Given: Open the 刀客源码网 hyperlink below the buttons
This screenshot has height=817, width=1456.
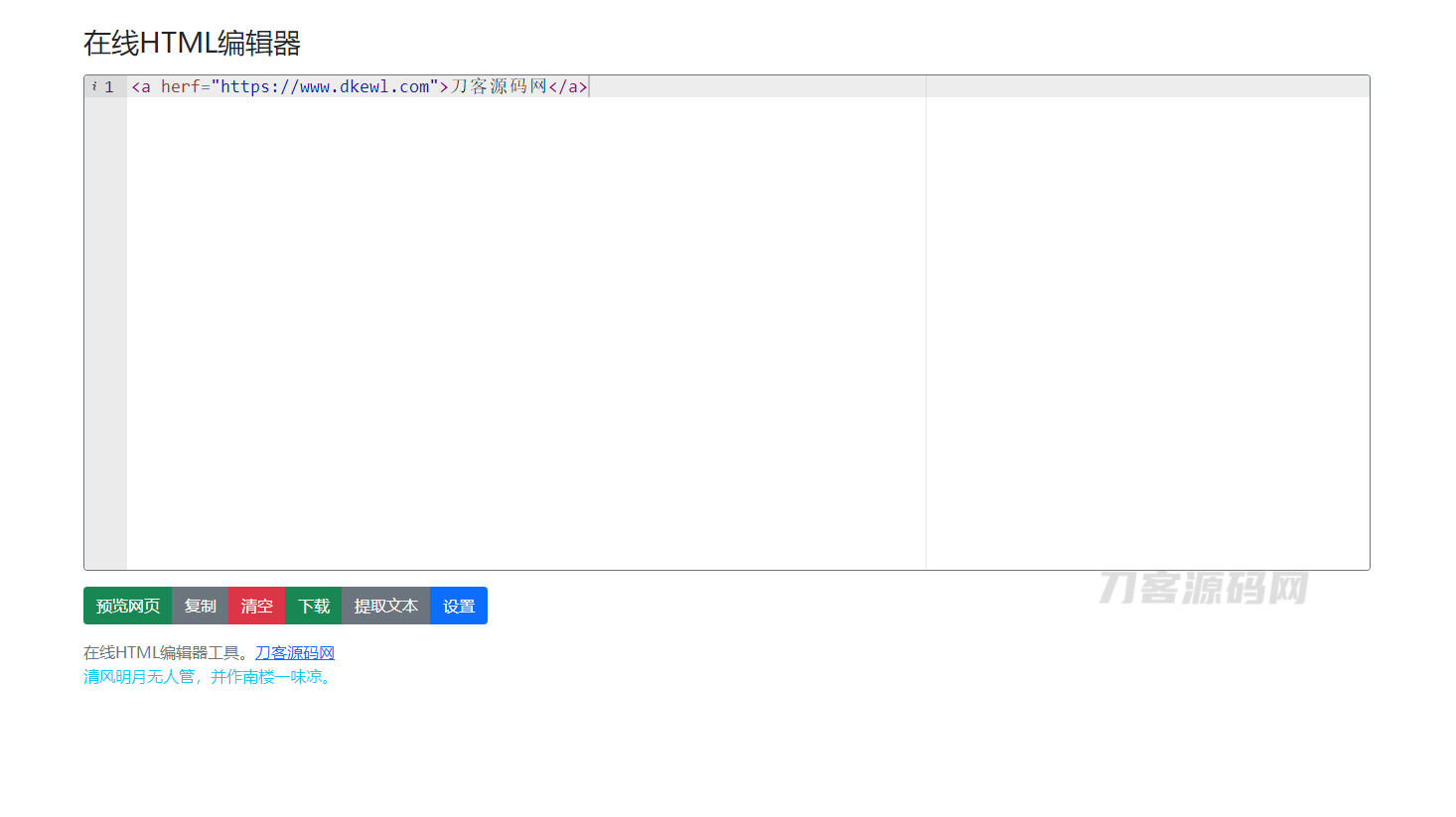Looking at the screenshot, I should pyautogui.click(x=295, y=653).
